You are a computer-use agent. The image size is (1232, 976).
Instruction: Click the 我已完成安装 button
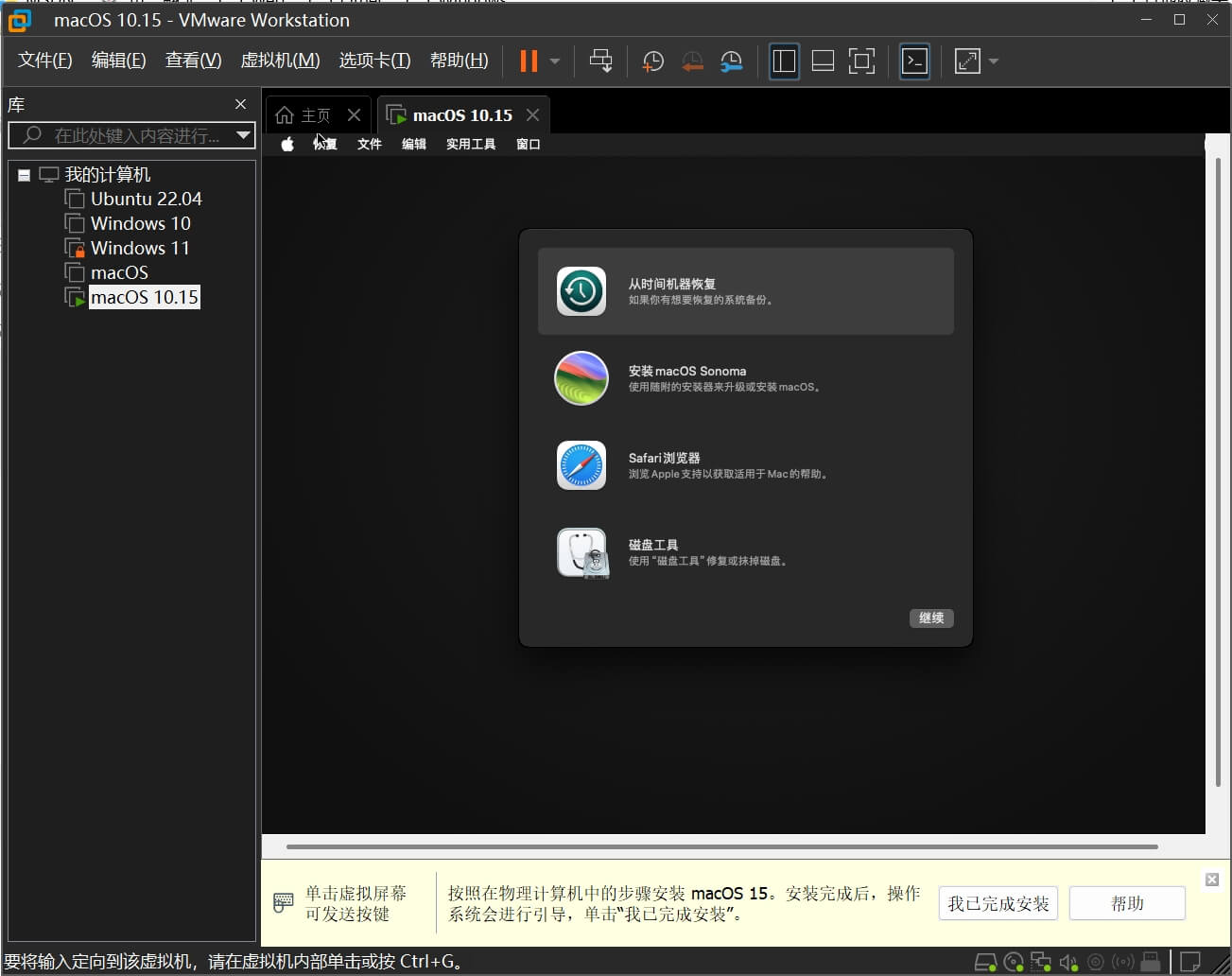click(x=998, y=903)
